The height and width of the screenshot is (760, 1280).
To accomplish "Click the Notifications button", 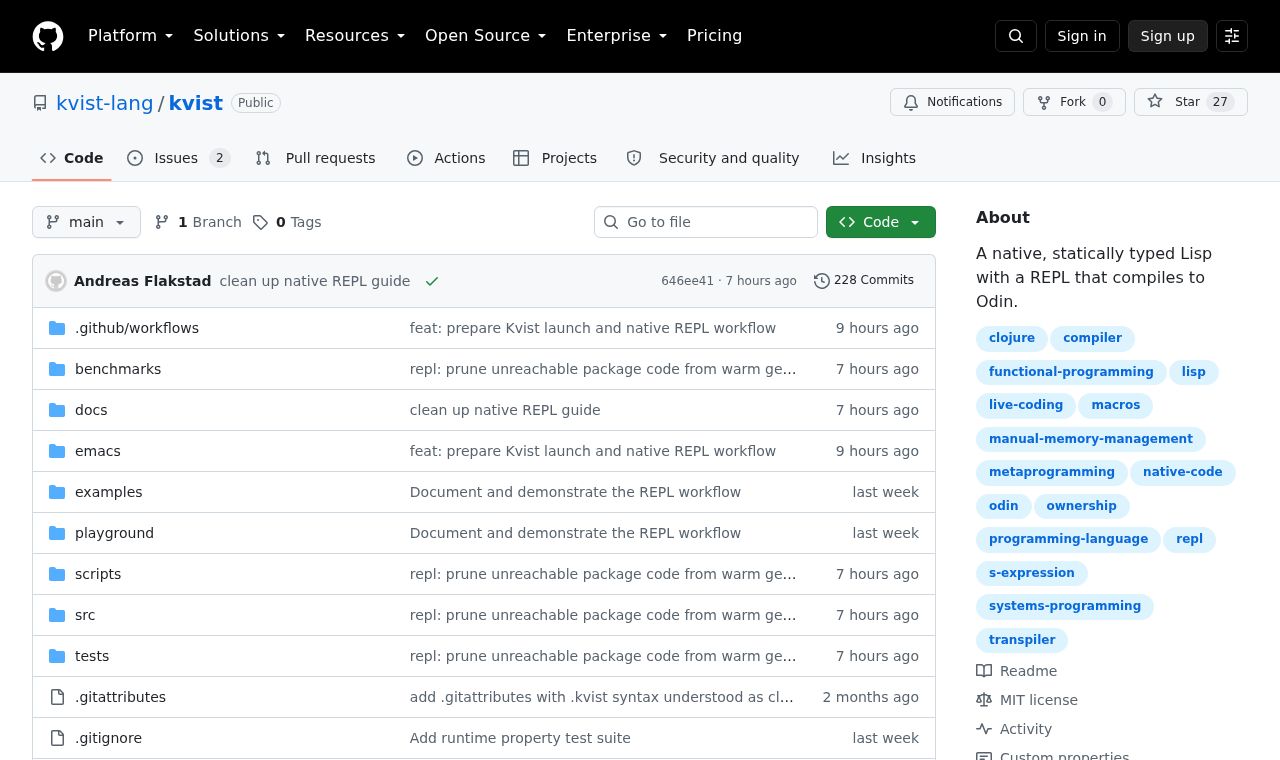I will click(952, 102).
